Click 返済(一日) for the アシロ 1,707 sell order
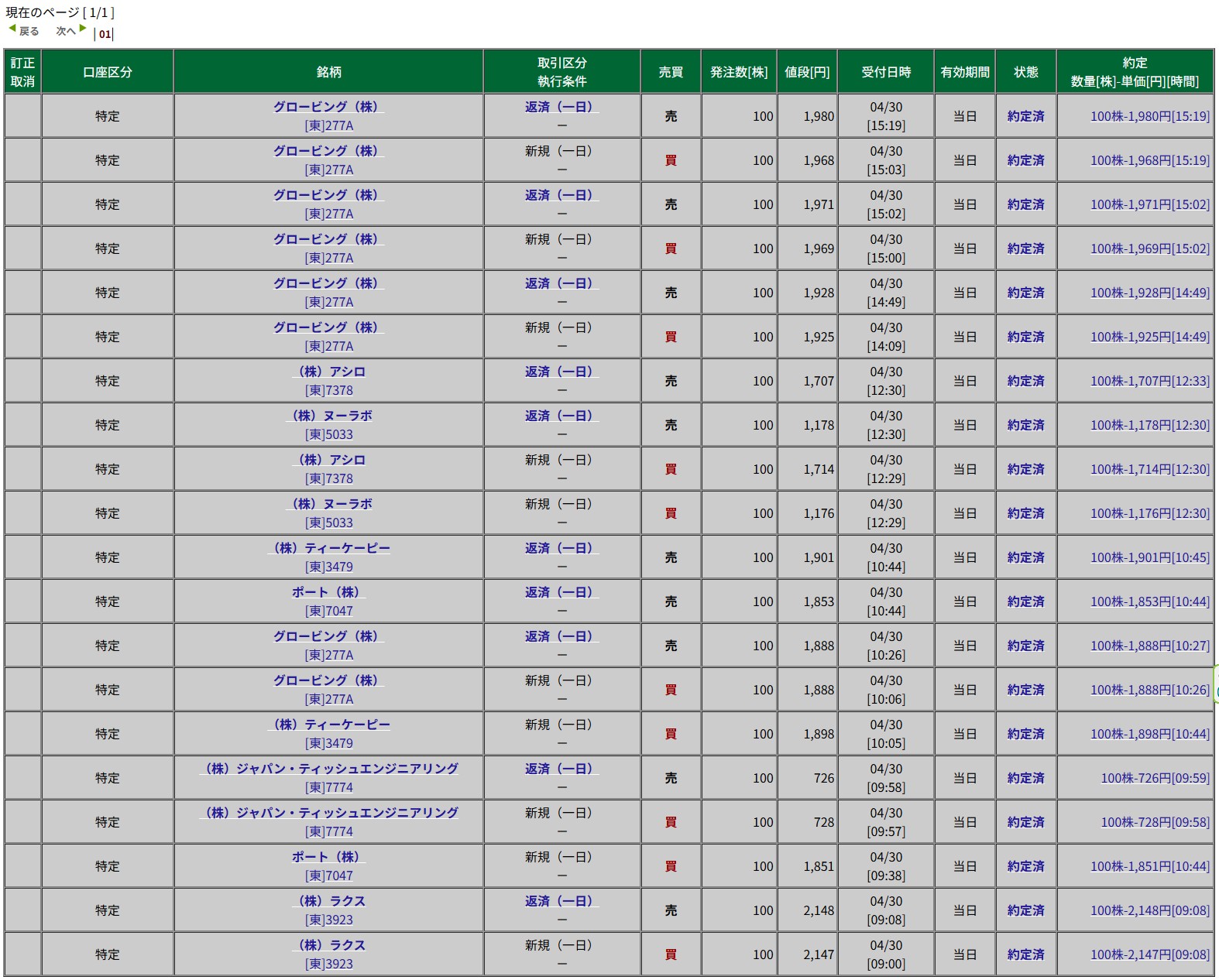The image size is (1219, 980). click(x=561, y=372)
